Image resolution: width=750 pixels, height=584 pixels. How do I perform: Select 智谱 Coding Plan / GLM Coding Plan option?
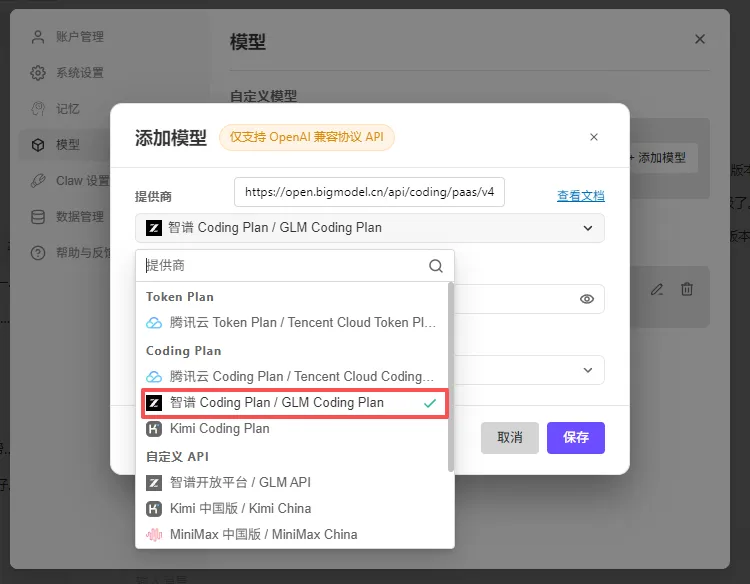pos(295,403)
